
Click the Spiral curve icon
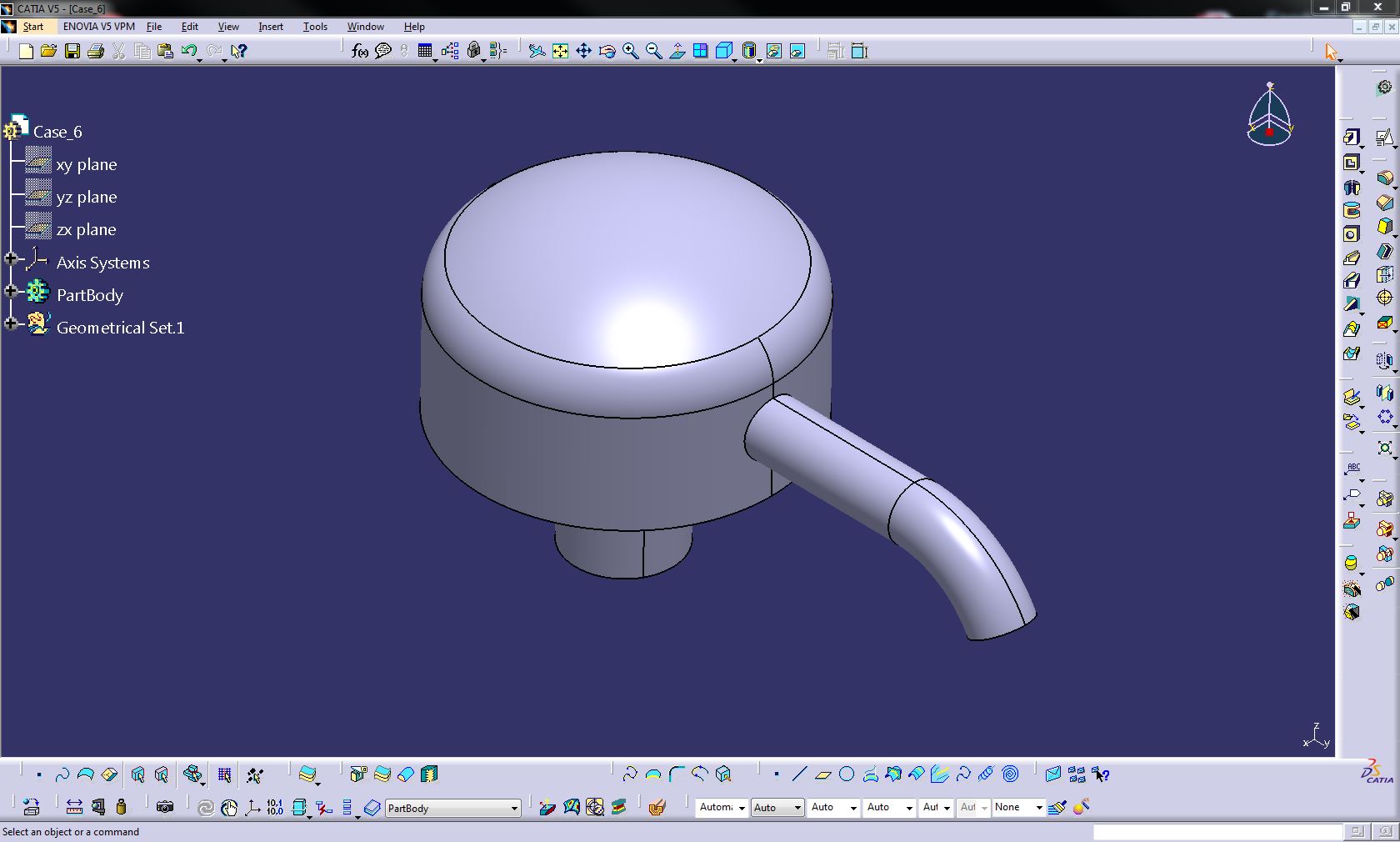[x=1010, y=774]
